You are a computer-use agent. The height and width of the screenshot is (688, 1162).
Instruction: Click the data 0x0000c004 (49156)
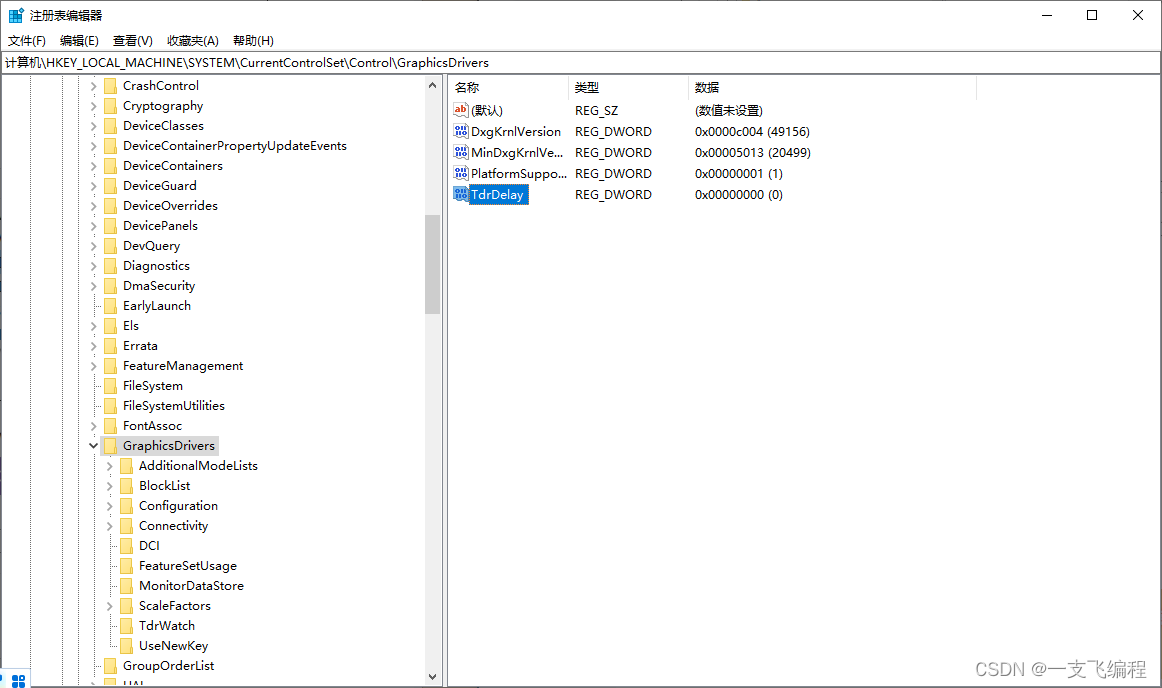pyautogui.click(x=752, y=131)
